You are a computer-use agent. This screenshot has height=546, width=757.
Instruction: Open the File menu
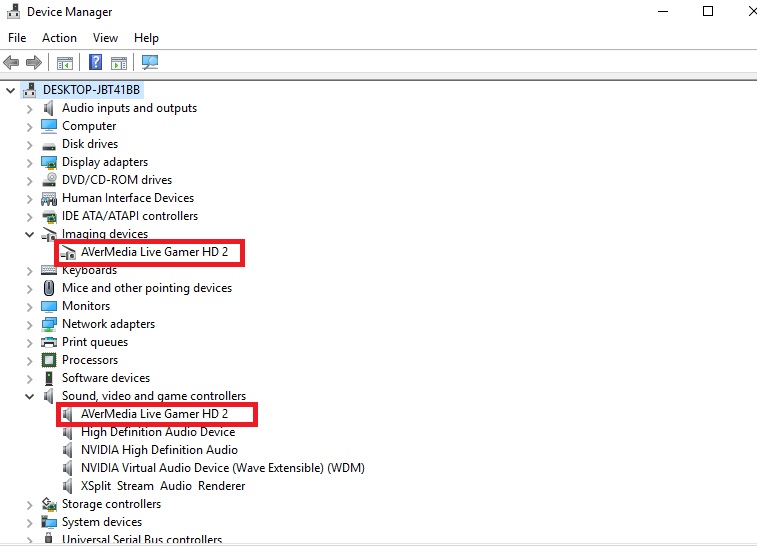(17, 38)
